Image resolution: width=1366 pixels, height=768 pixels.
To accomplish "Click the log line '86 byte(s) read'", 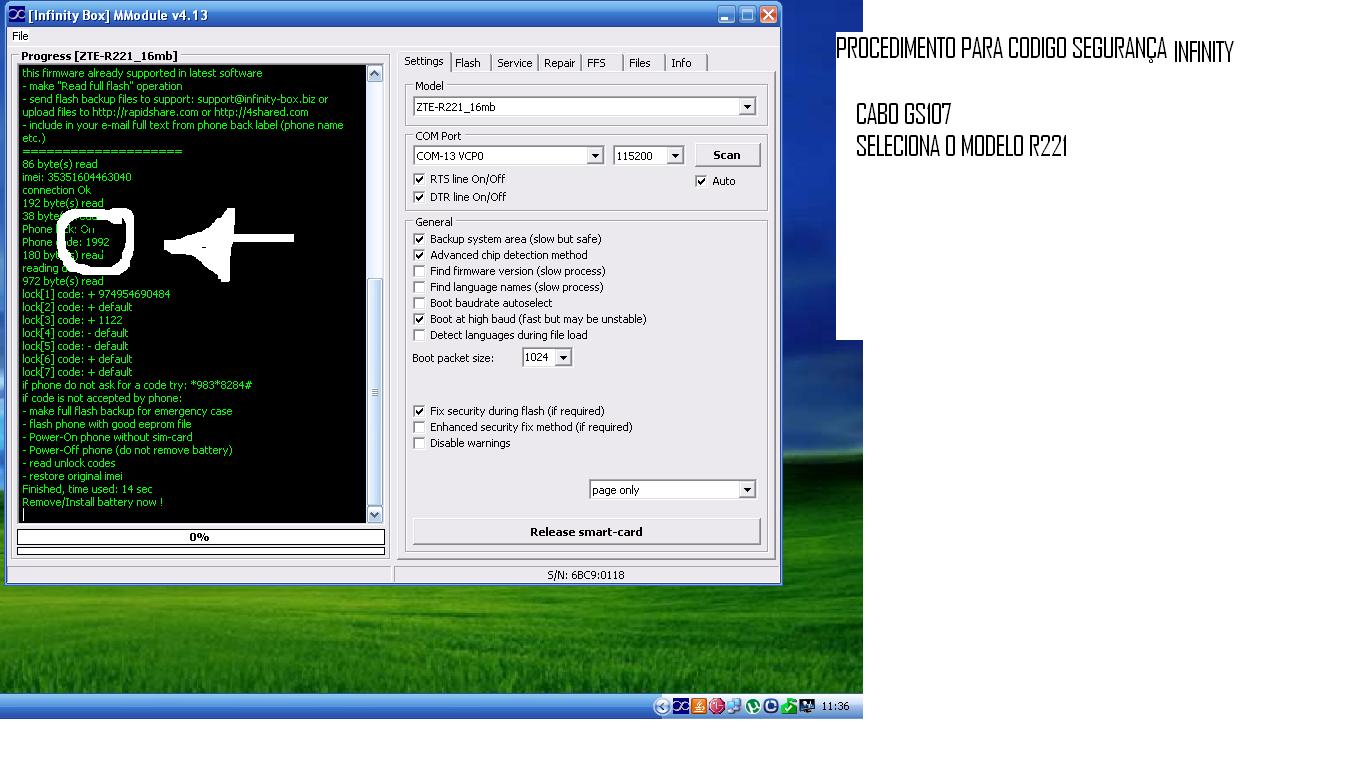I will 60,164.
